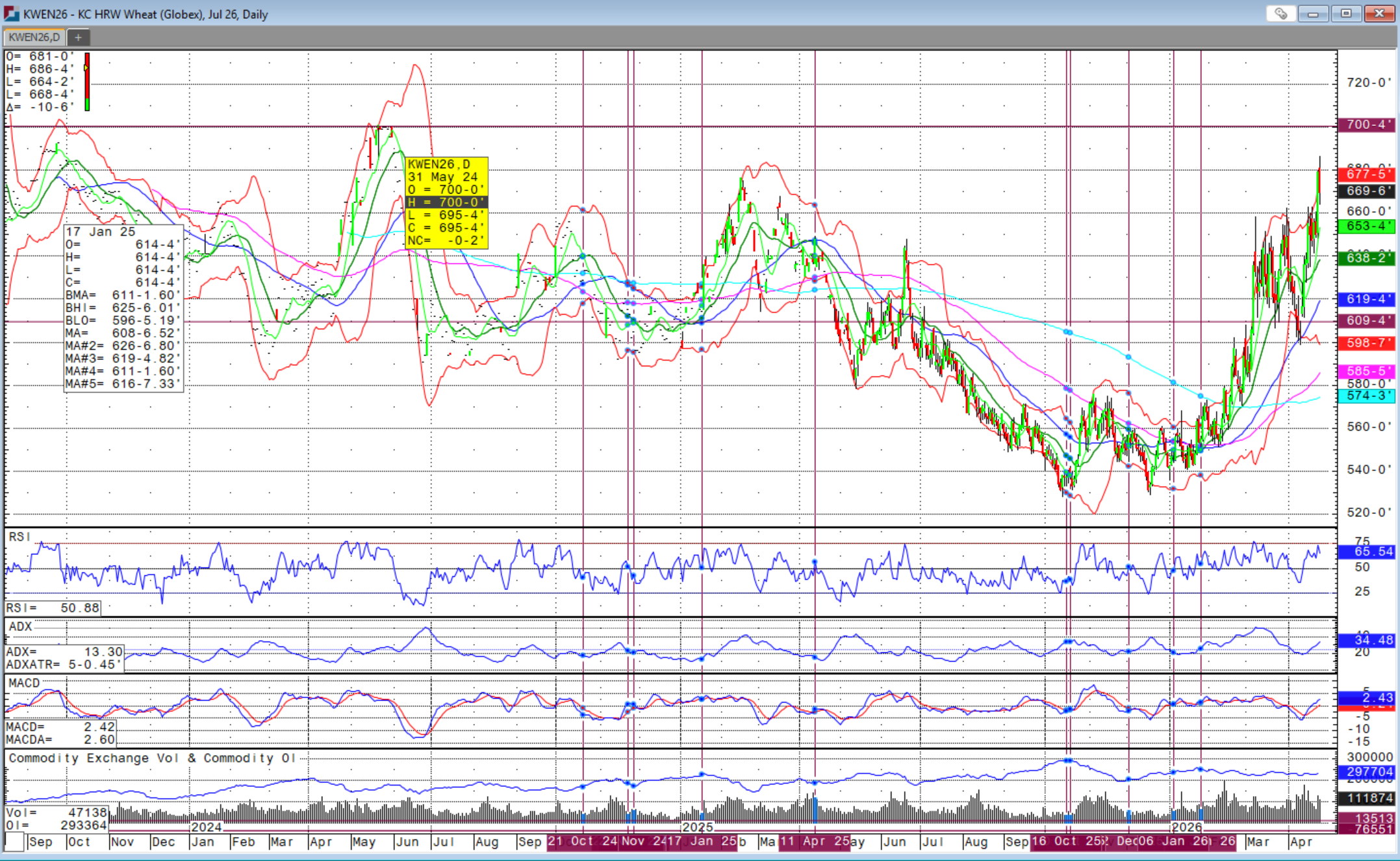Click the MACD study label
1400x861 pixels.
[24, 683]
